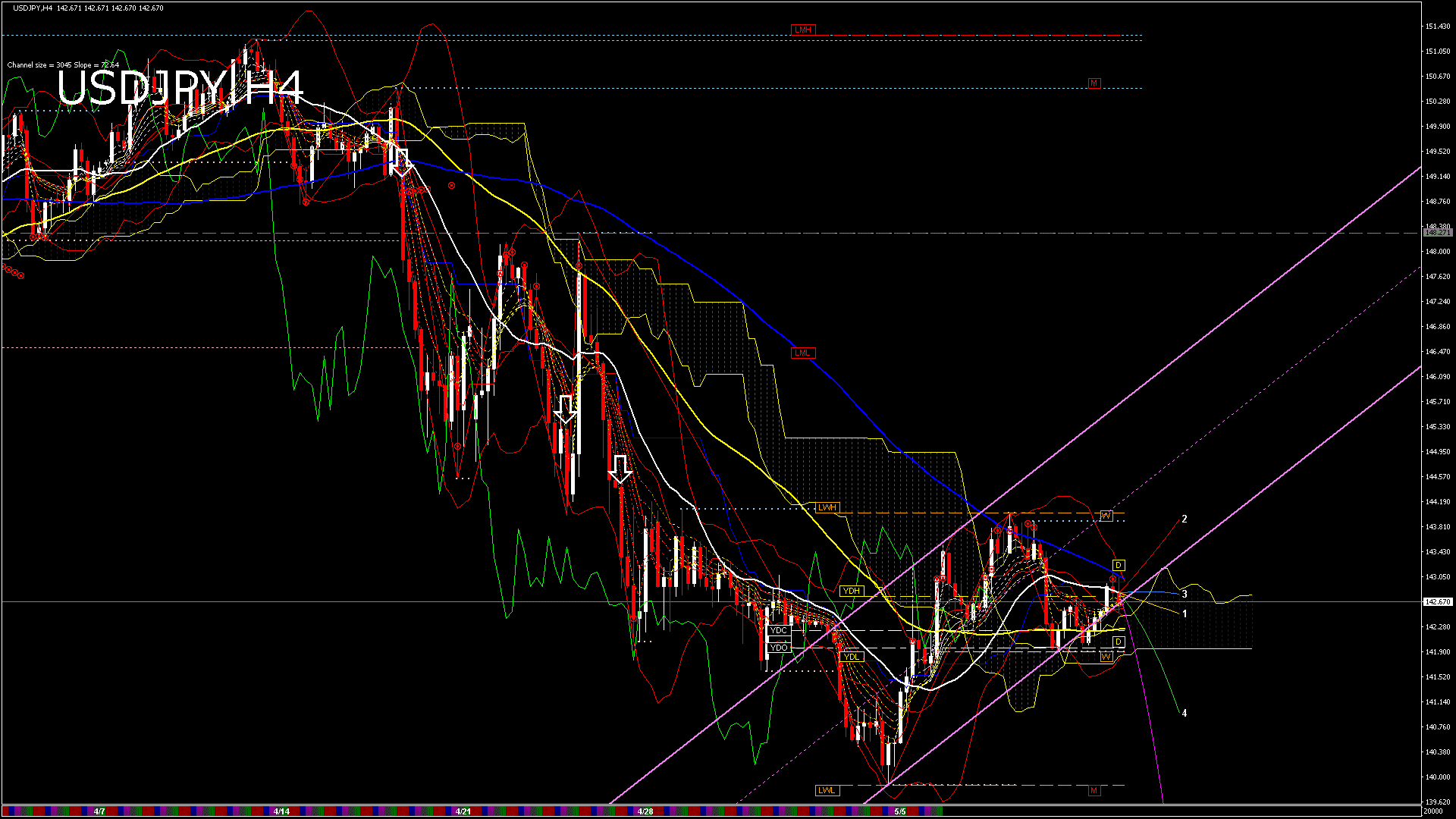Image resolution: width=1456 pixels, height=819 pixels.
Task: Click projection line label 2
Action: (1184, 519)
